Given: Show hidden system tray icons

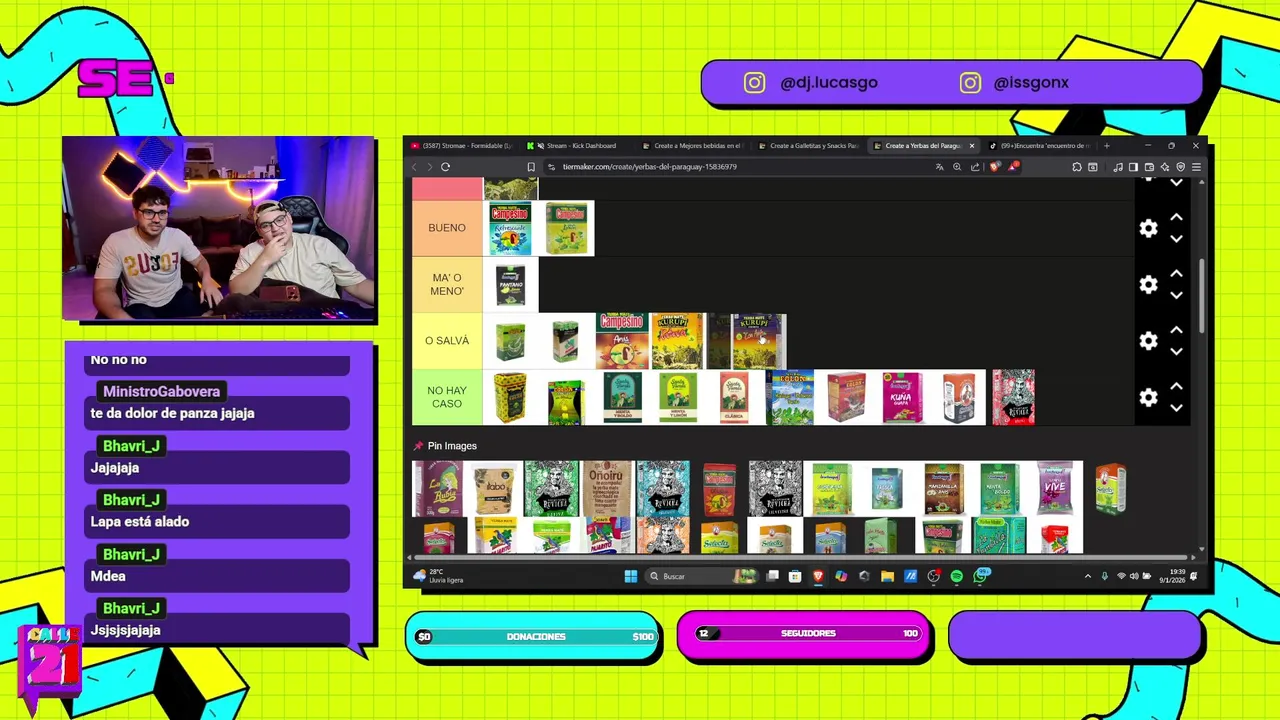Looking at the screenshot, I should [x=1088, y=576].
